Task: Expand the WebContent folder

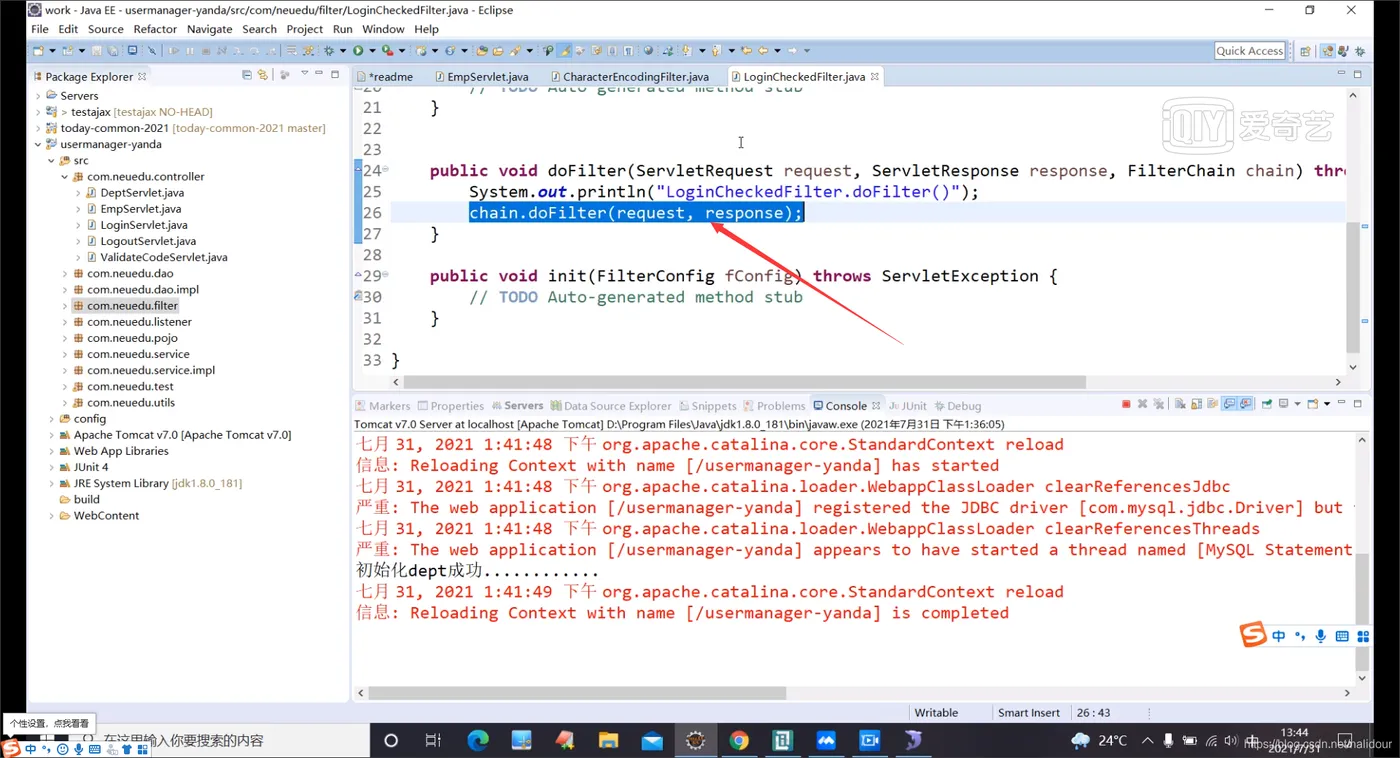Action: (x=52, y=516)
